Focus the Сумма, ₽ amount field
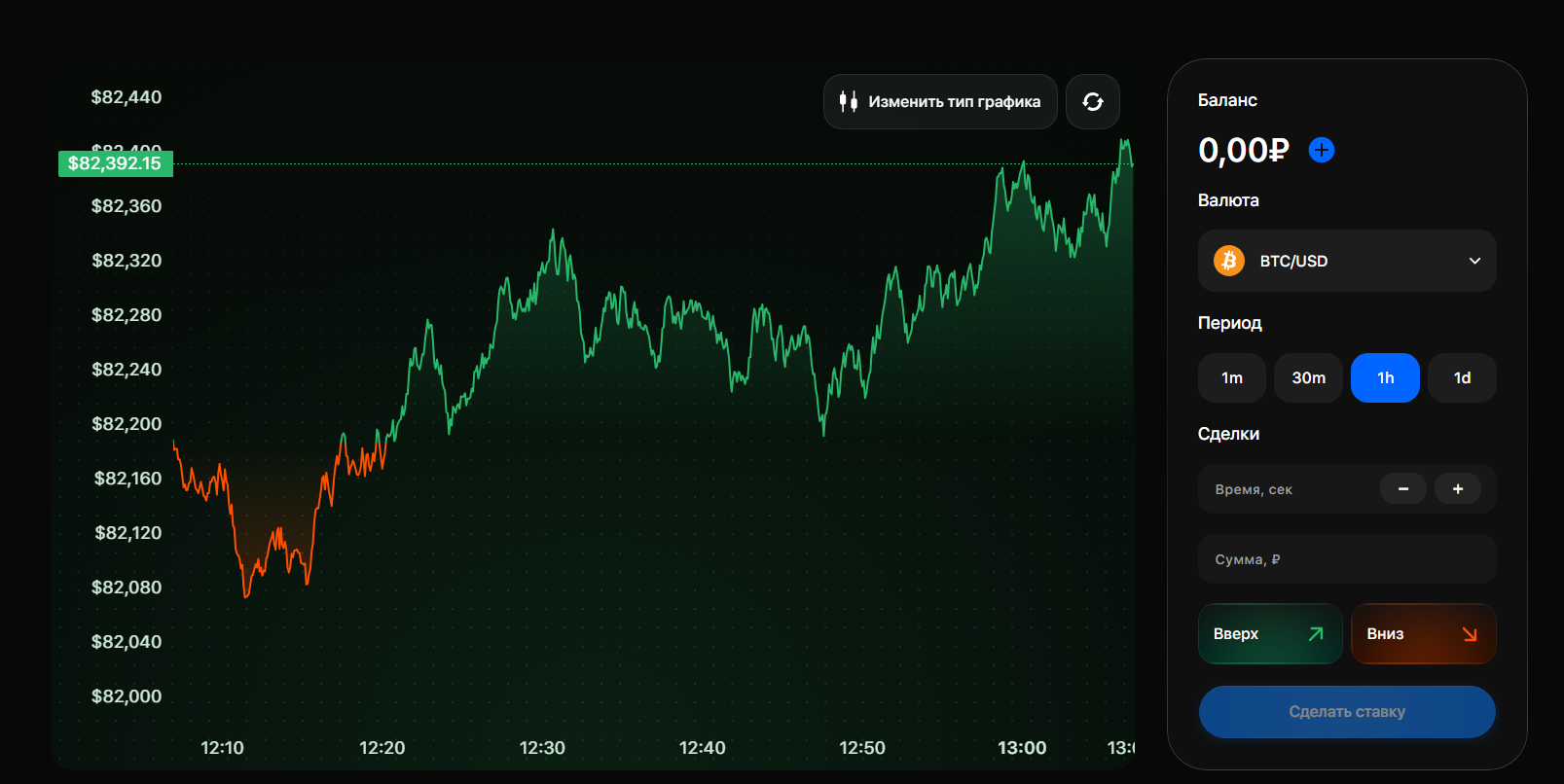Image resolution: width=1564 pixels, height=784 pixels. pos(1347,558)
